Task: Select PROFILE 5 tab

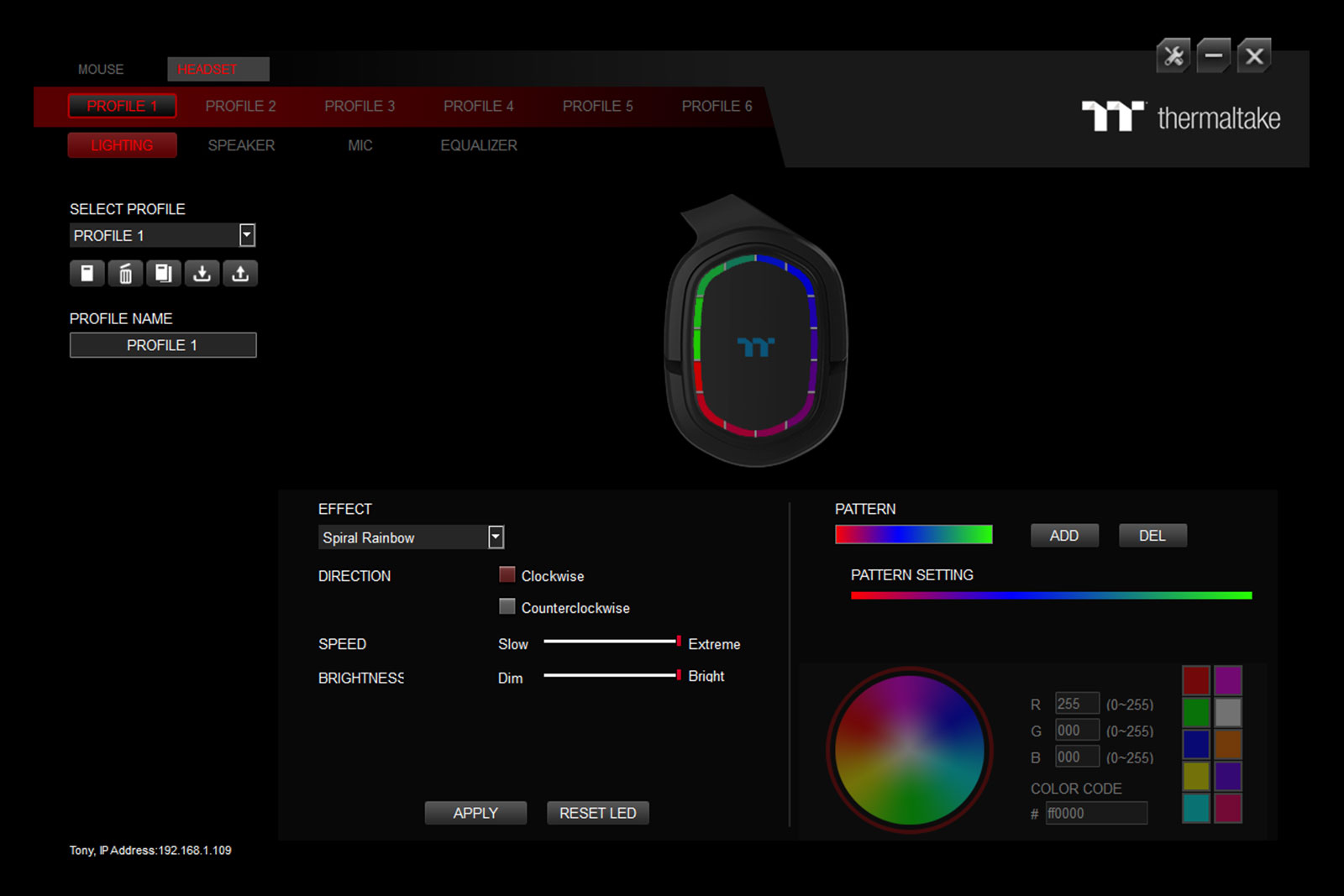Action: [598, 106]
